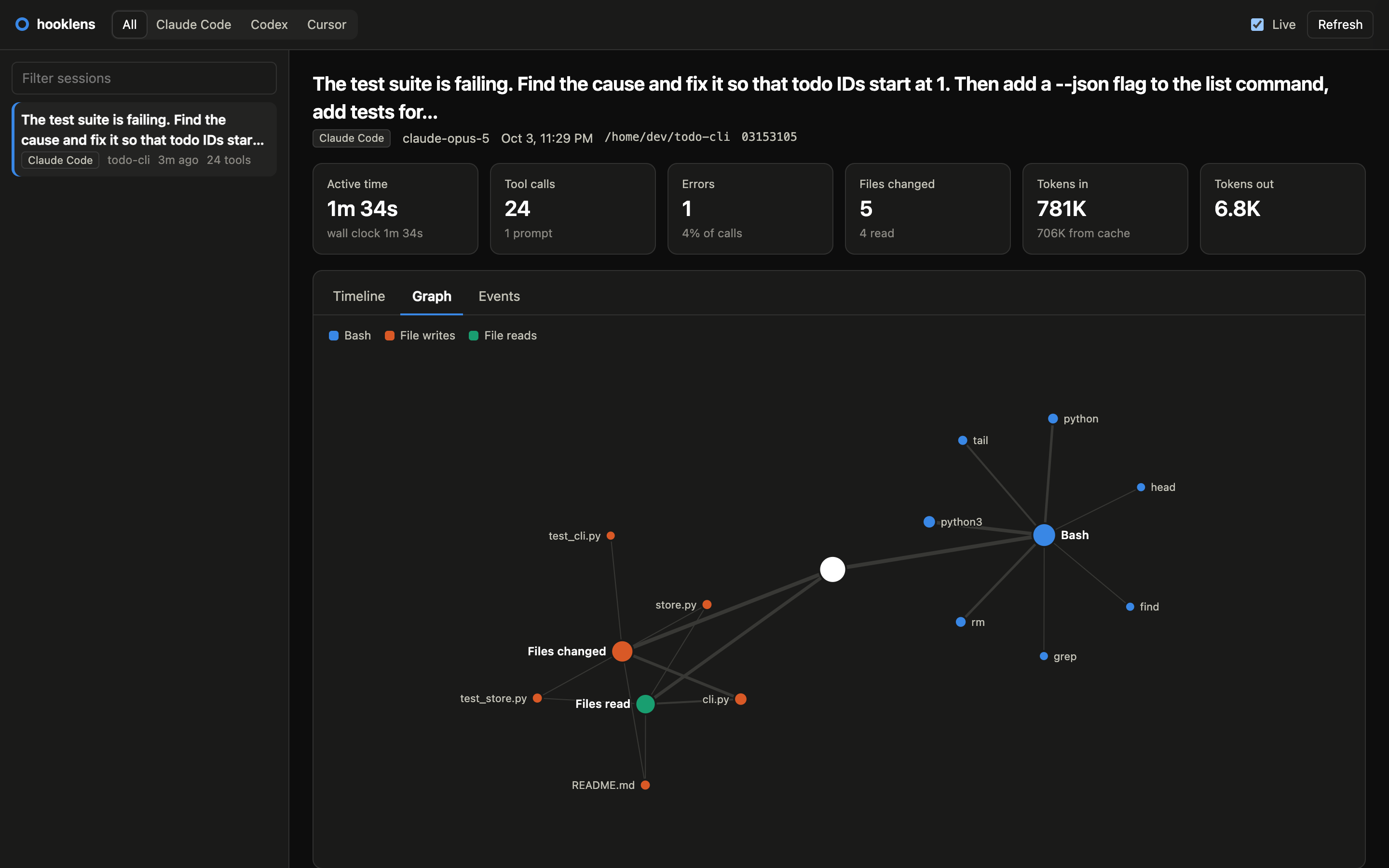The height and width of the screenshot is (868, 1389).
Task: Click the Filter sessions input field
Action: [144, 78]
